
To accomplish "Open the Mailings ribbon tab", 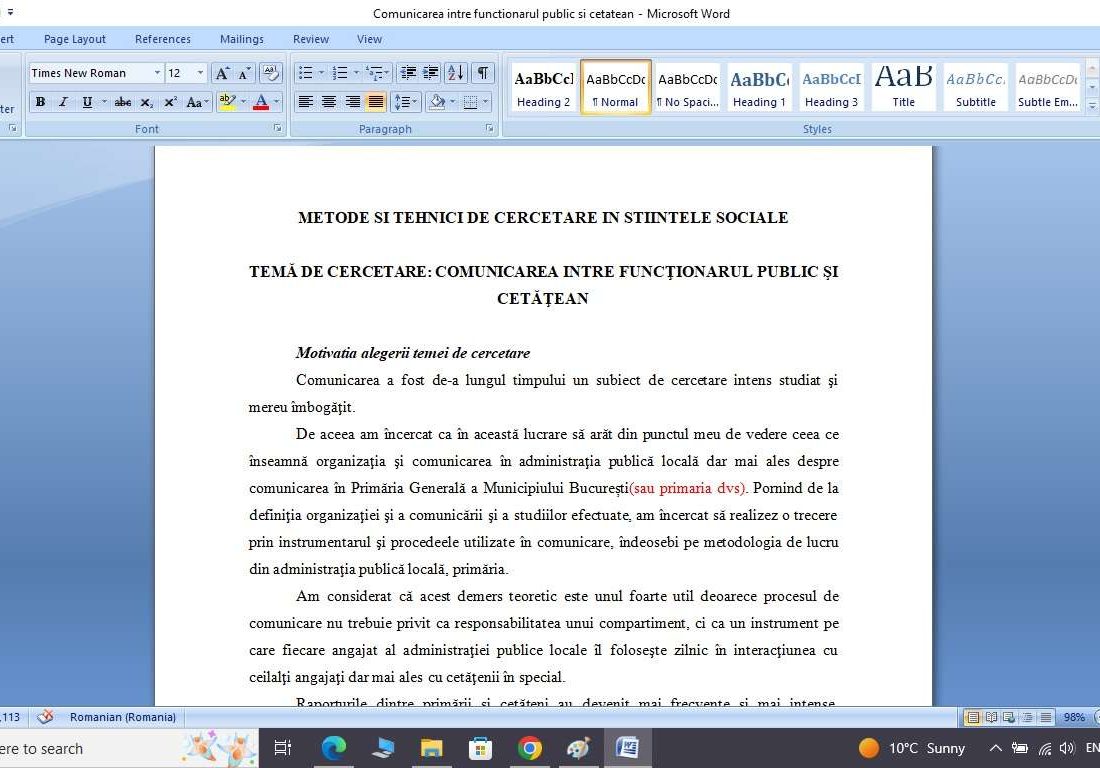I will click(241, 39).
